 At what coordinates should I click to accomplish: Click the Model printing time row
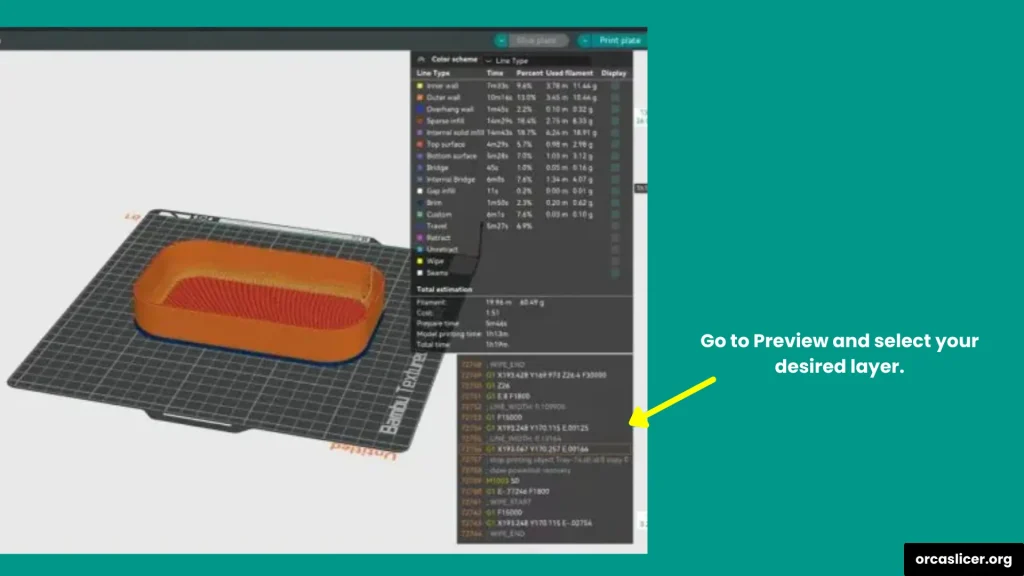pos(462,334)
